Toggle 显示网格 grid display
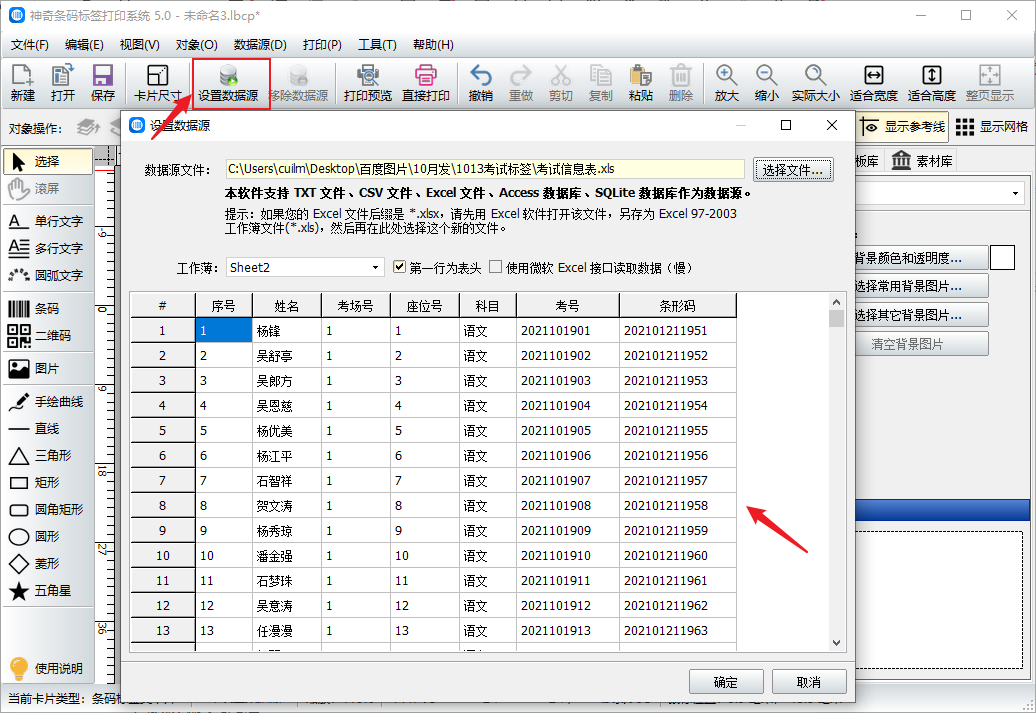1036x713 pixels. [x=992, y=127]
